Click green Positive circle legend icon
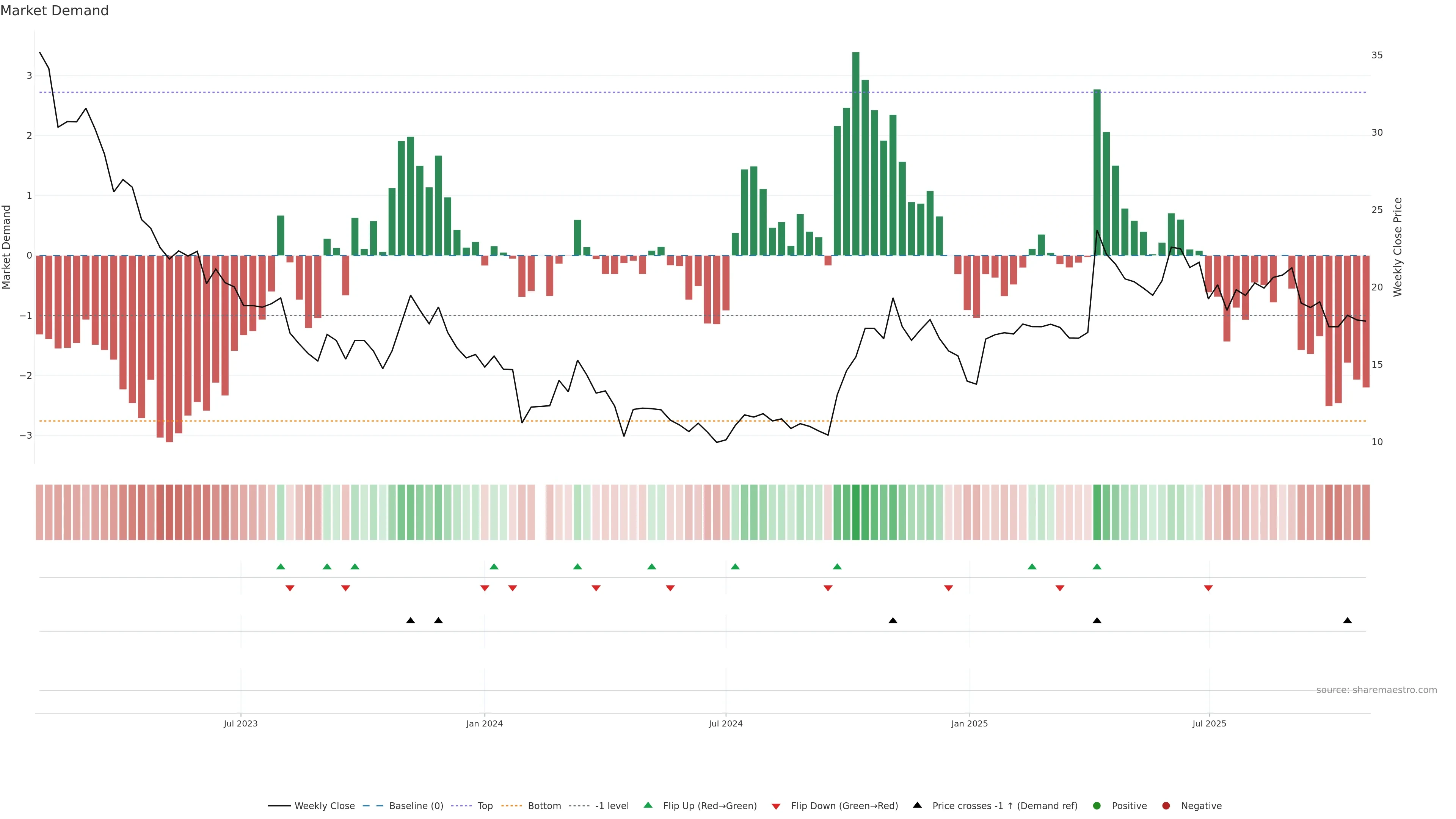 [x=1097, y=806]
